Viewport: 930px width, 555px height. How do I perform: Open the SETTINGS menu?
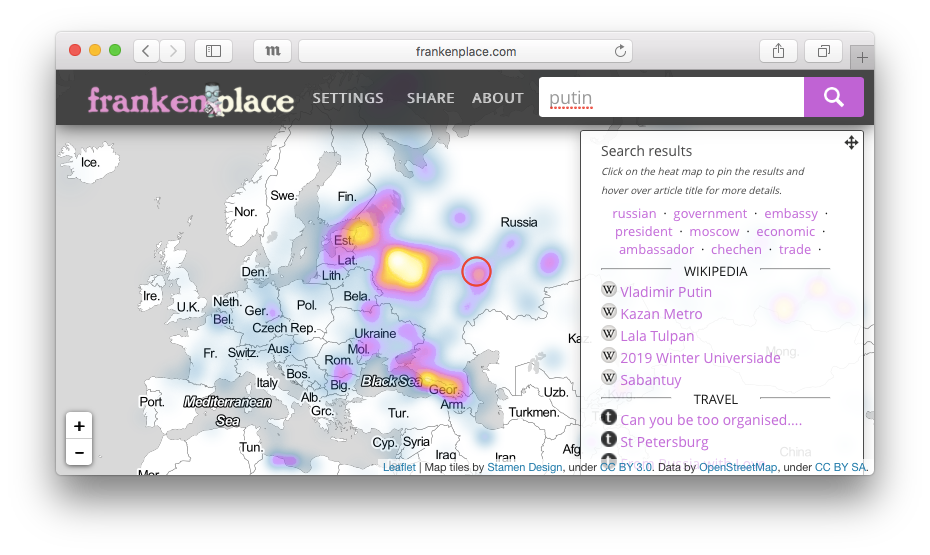click(x=348, y=98)
